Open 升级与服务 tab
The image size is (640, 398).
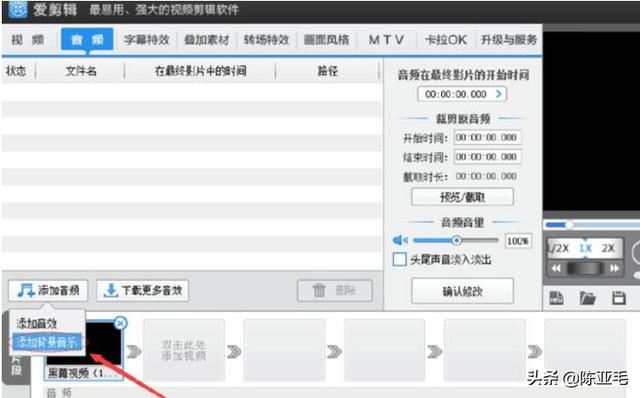[x=509, y=40]
